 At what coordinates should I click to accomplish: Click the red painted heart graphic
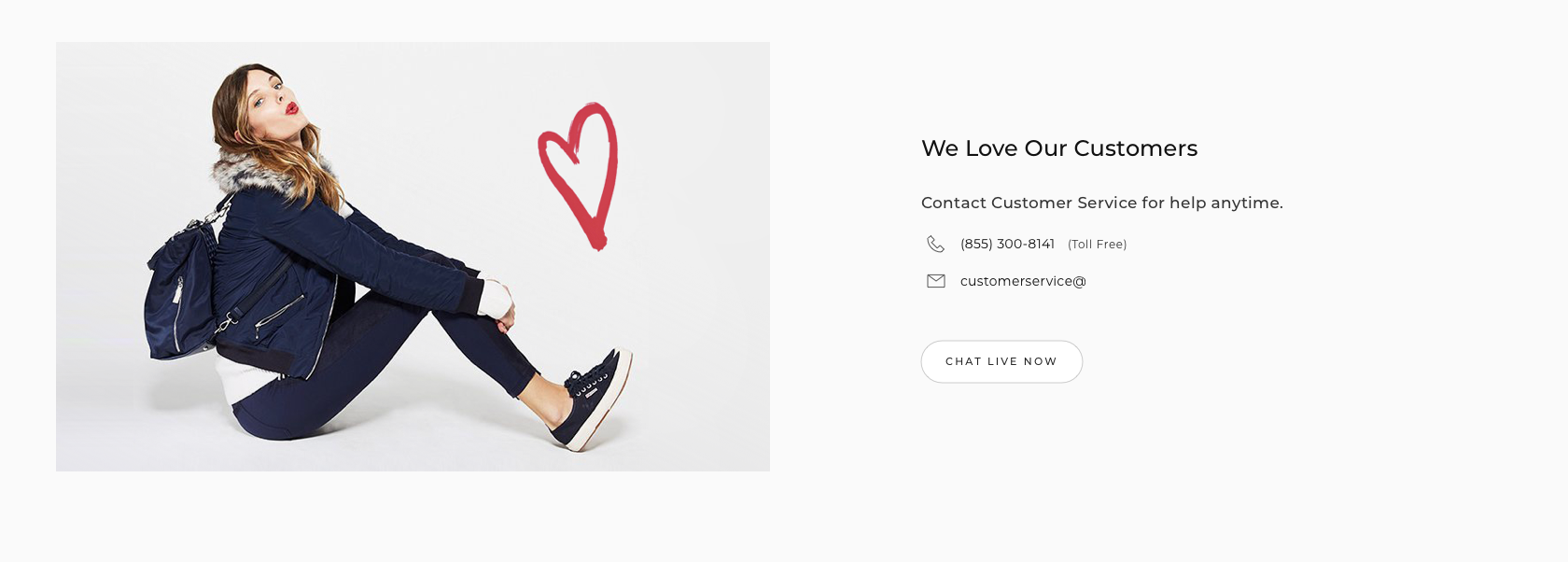point(581,174)
